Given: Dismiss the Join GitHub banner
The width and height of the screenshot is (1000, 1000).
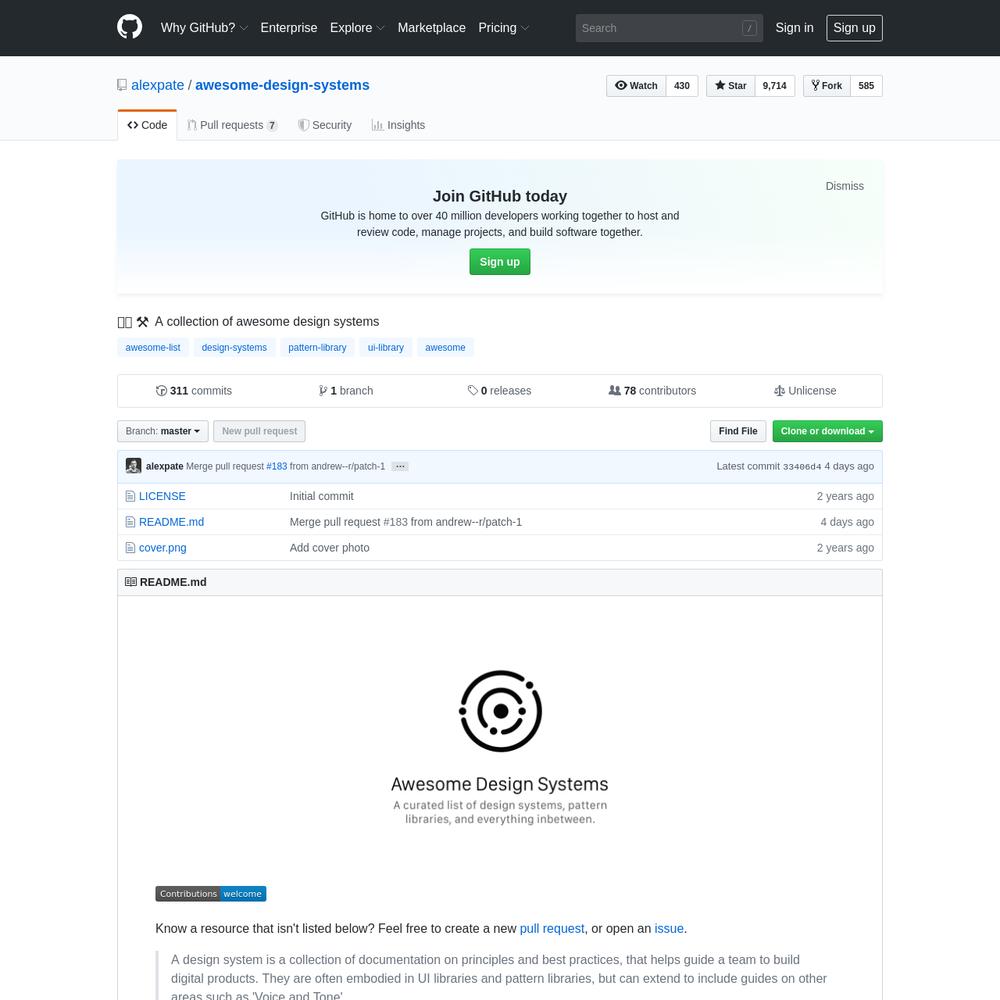Looking at the screenshot, I should pyautogui.click(x=844, y=186).
